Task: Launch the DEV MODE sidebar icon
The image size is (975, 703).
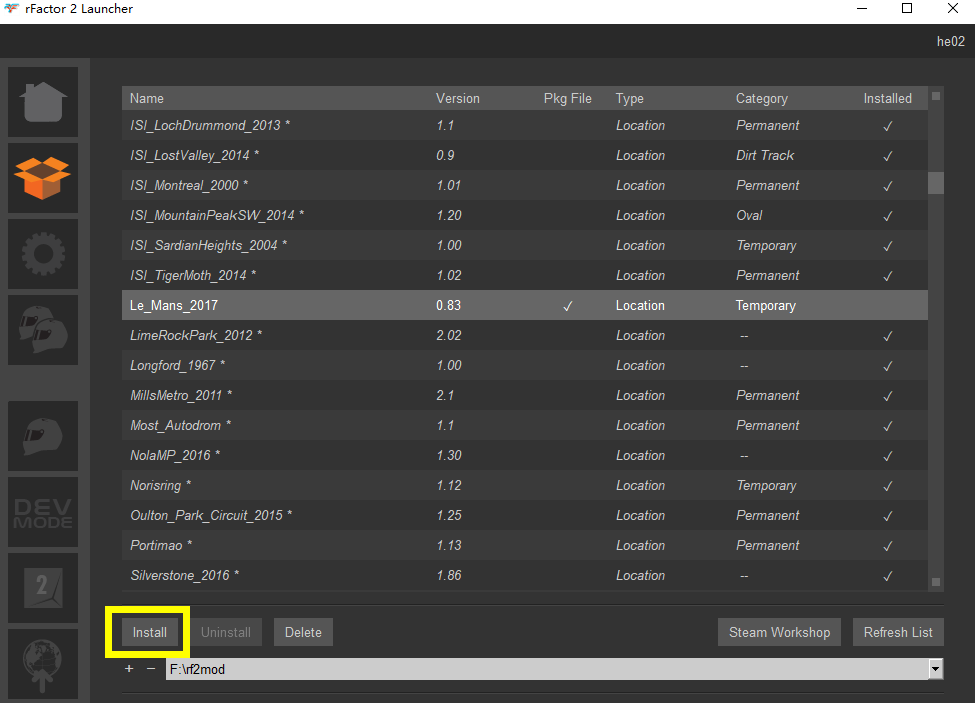Action: [43, 512]
